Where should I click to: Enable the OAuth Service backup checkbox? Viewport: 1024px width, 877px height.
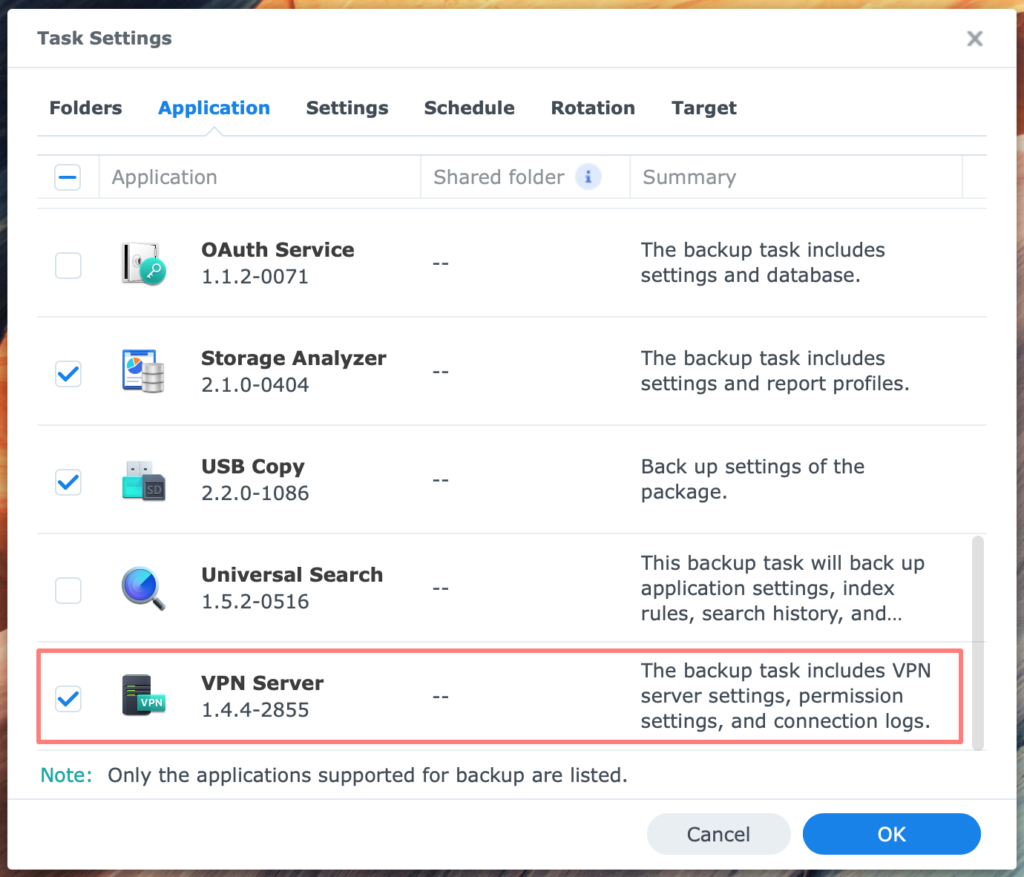68,265
